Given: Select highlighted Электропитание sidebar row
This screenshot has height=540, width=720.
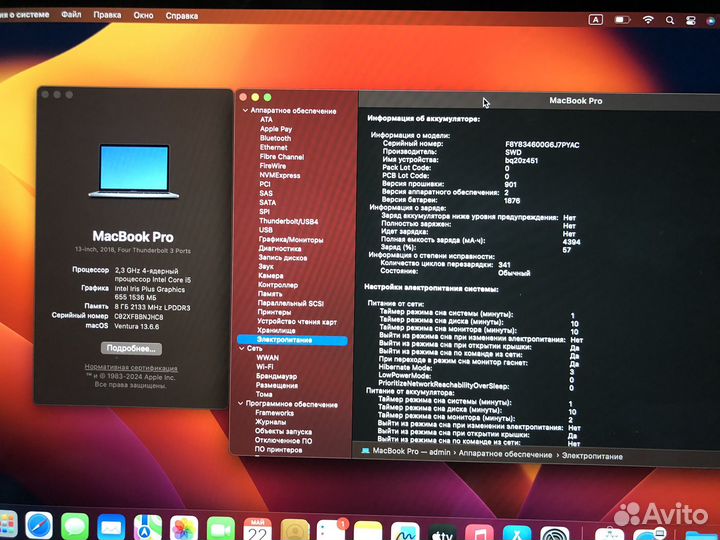Looking at the screenshot, I should tap(292, 340).
